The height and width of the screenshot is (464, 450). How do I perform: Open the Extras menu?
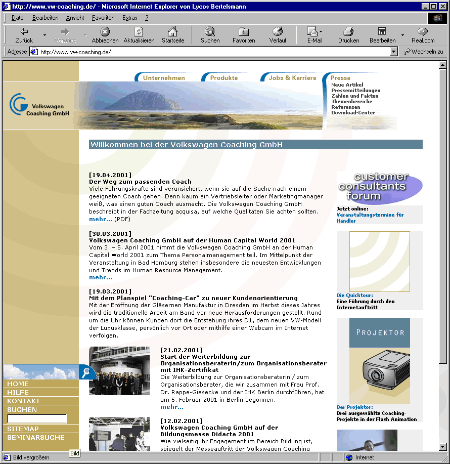[129, 18]
